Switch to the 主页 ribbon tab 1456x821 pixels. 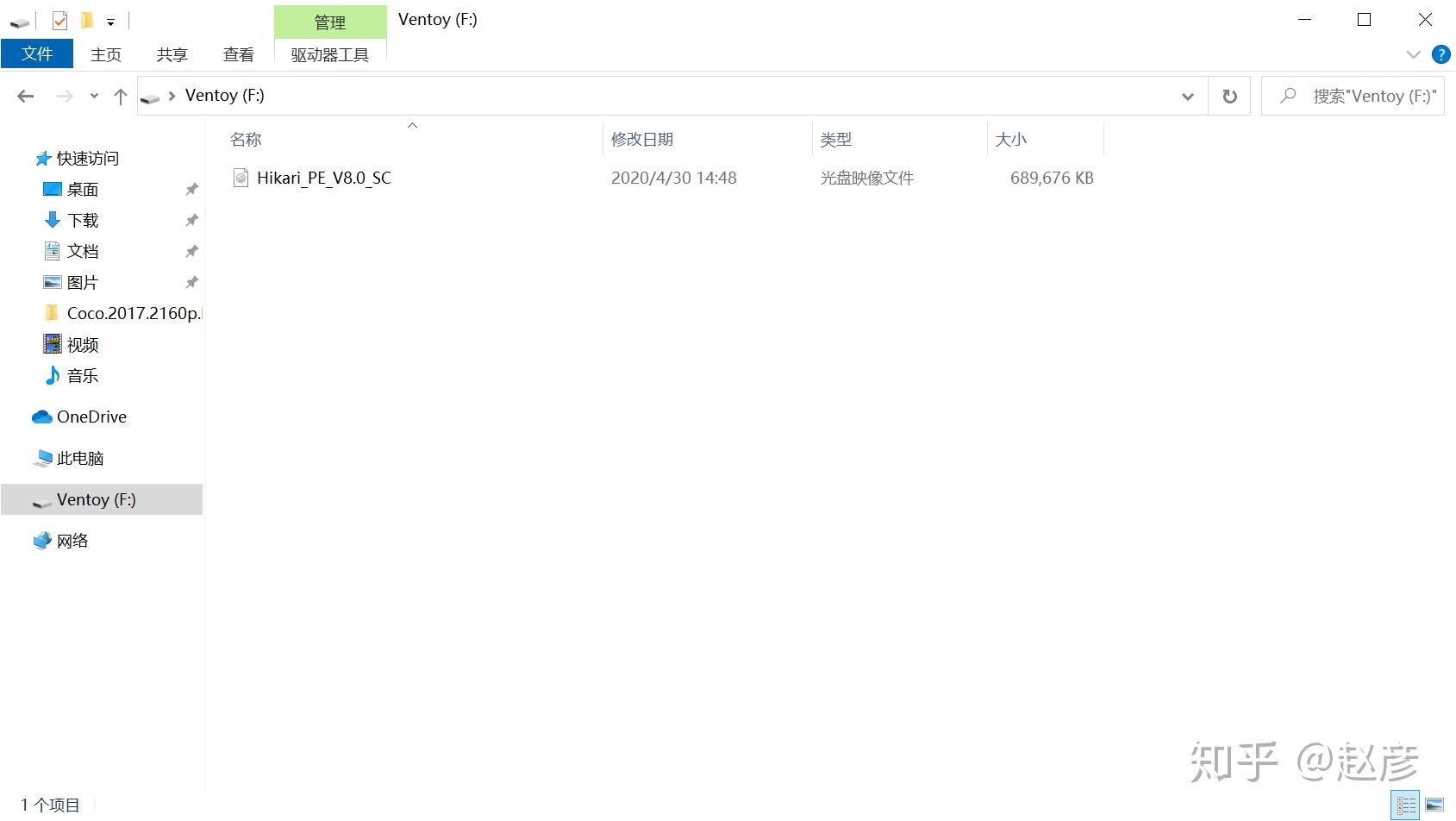click(x=106, y=54)
